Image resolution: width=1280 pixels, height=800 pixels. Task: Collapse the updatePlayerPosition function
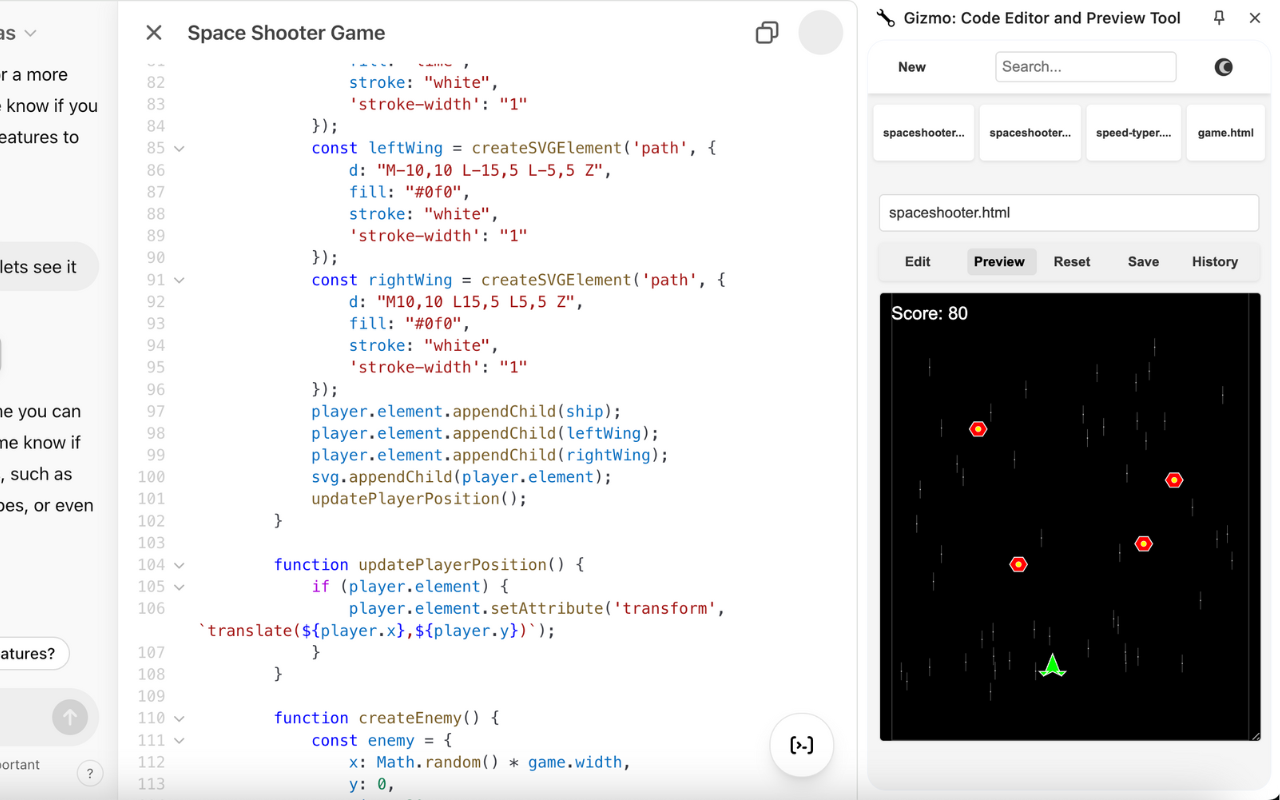(178, 564)
